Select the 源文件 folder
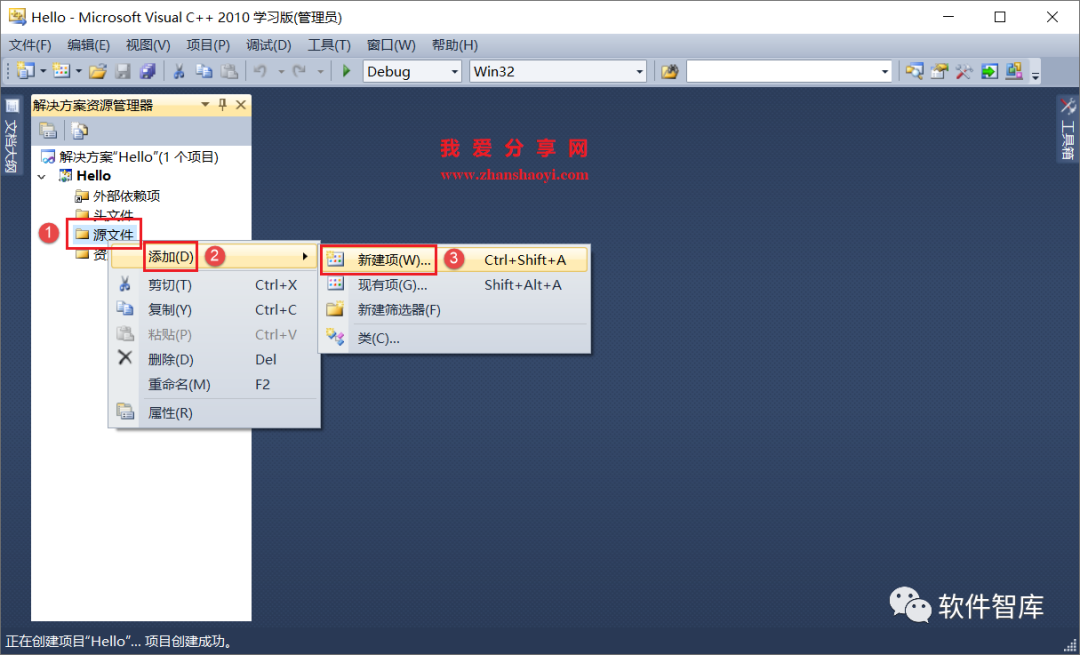1080x655 pixels. [104, 235]
